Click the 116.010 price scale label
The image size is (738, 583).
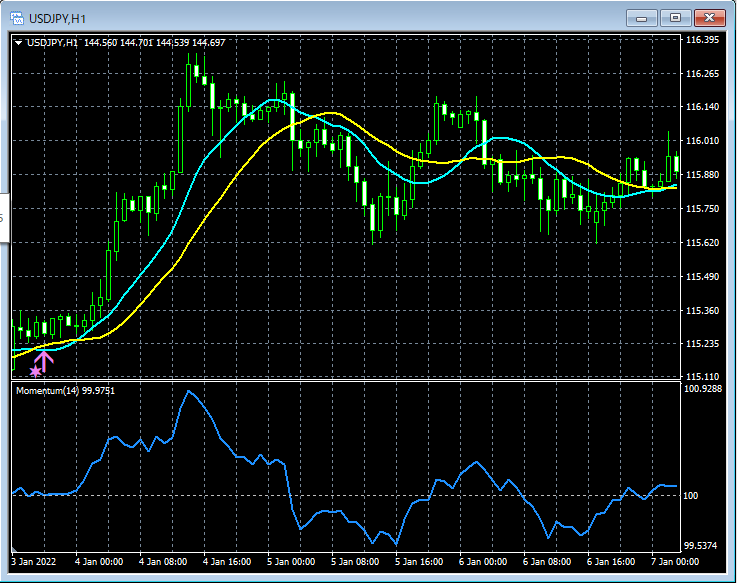702,141
